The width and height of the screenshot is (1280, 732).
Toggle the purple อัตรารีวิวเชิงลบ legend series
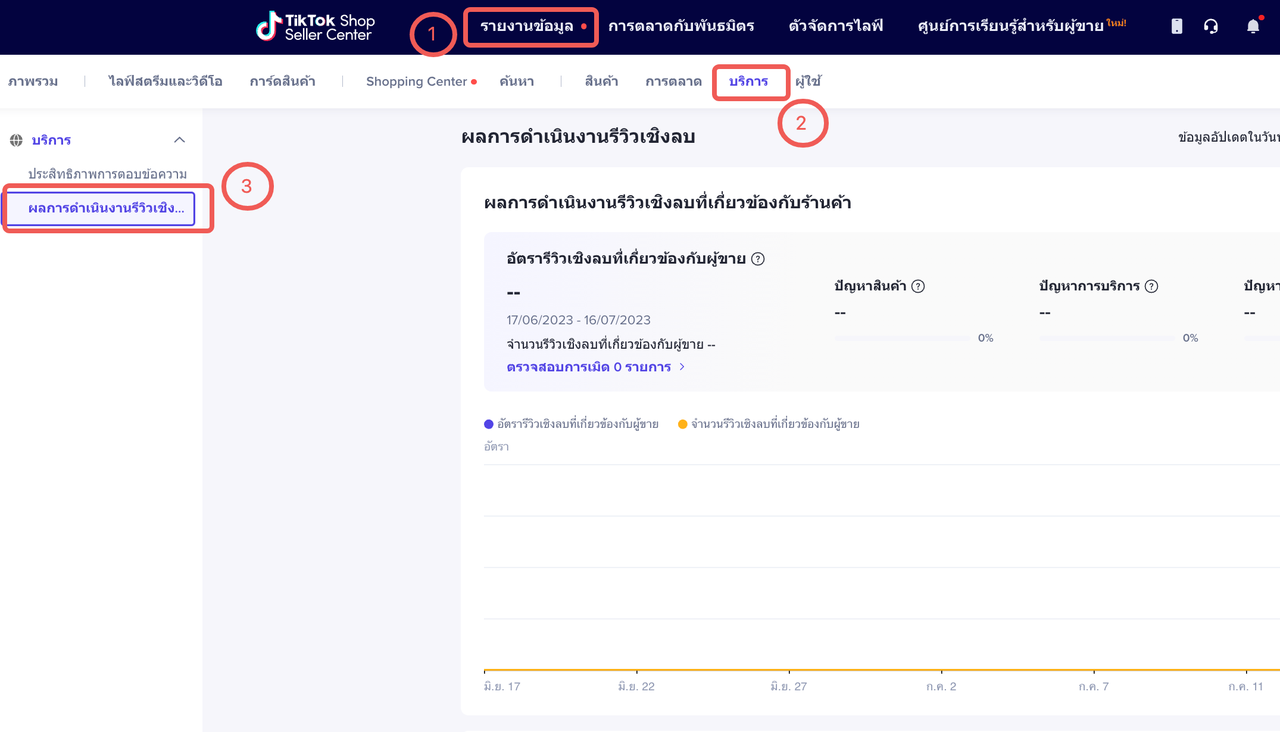pyautogui.click(x=571, y=424)
